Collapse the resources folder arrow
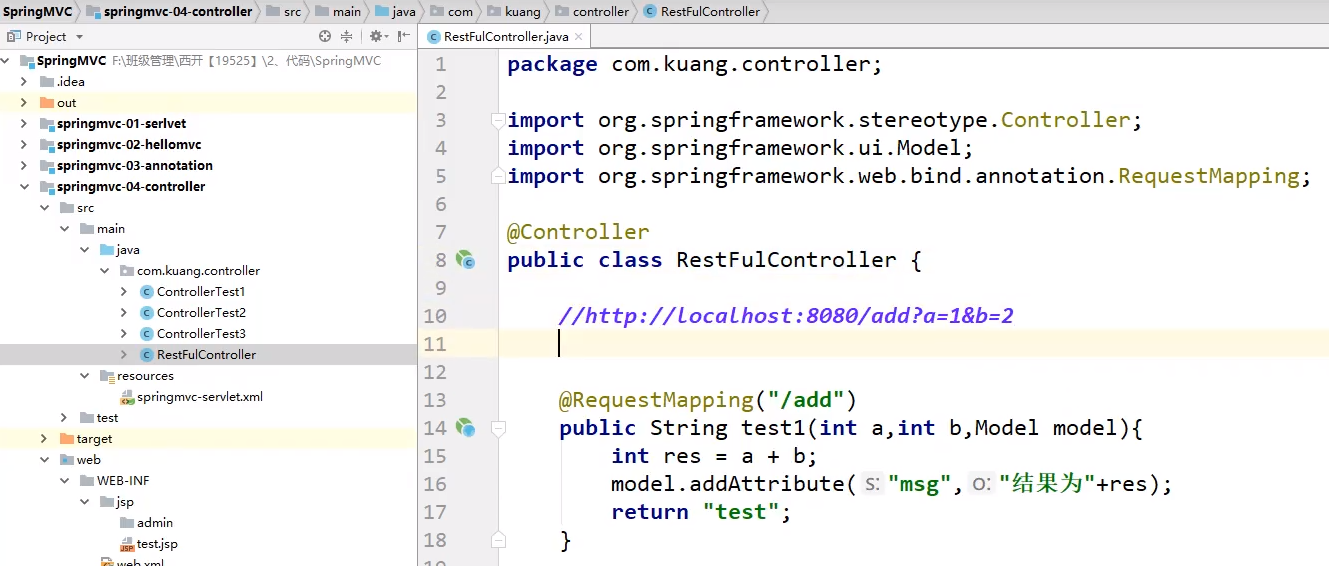 pos(84,376)
